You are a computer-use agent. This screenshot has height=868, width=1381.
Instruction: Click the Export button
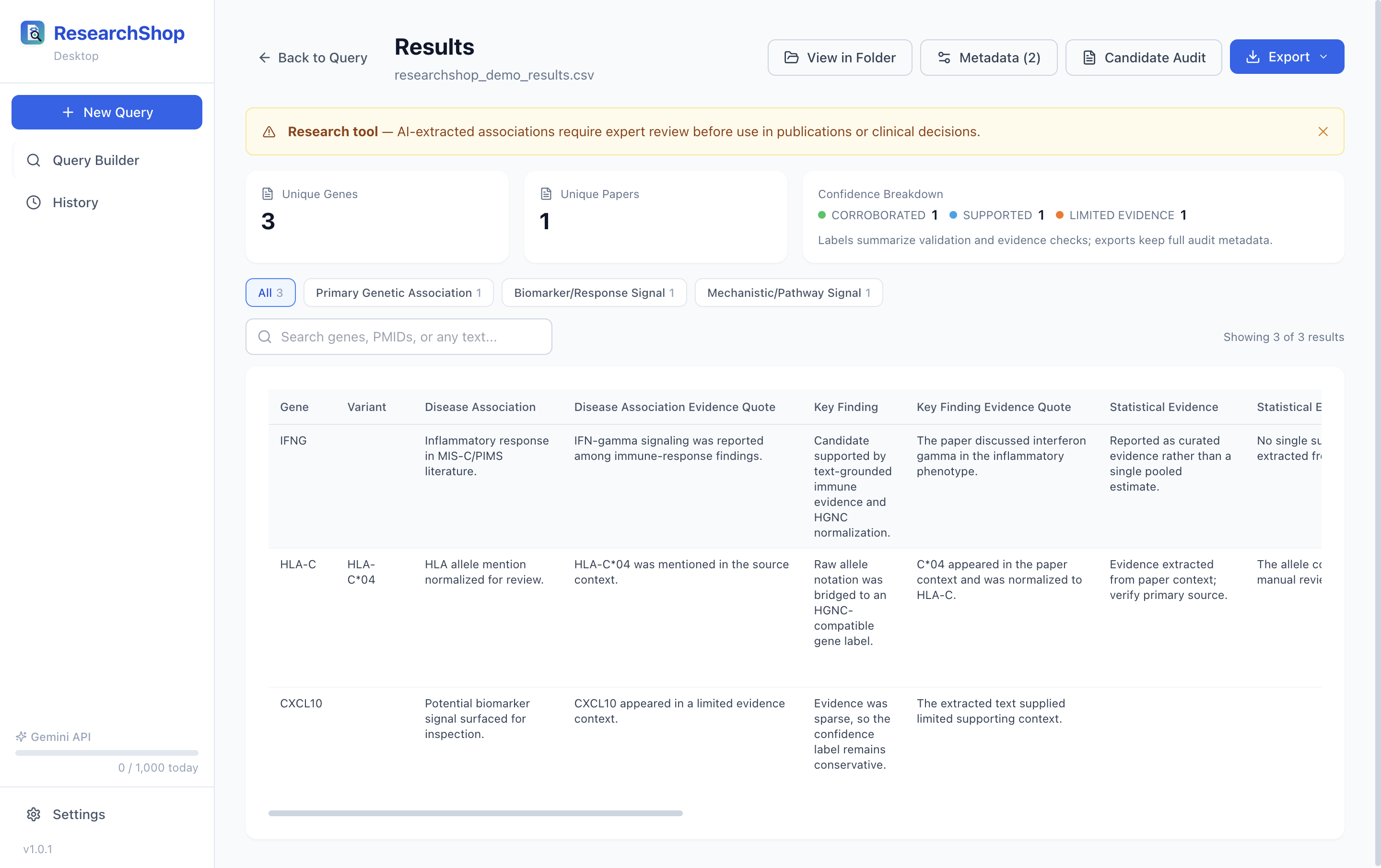(1287, 57)
